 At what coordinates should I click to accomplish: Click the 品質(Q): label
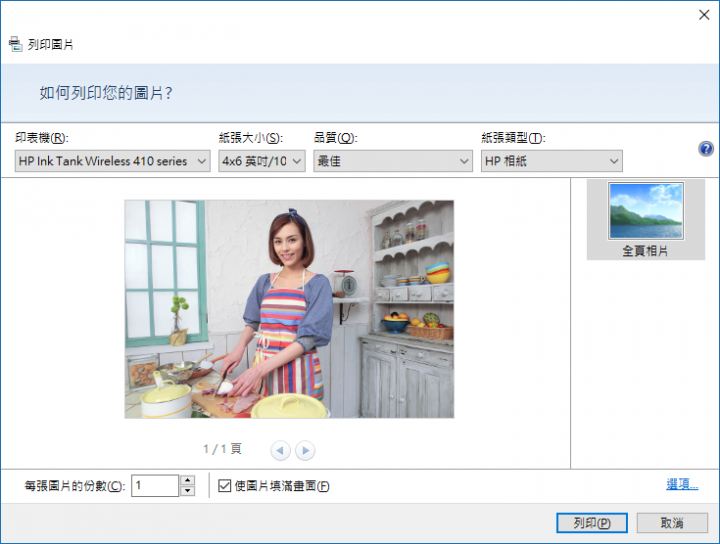pos(336,138)
